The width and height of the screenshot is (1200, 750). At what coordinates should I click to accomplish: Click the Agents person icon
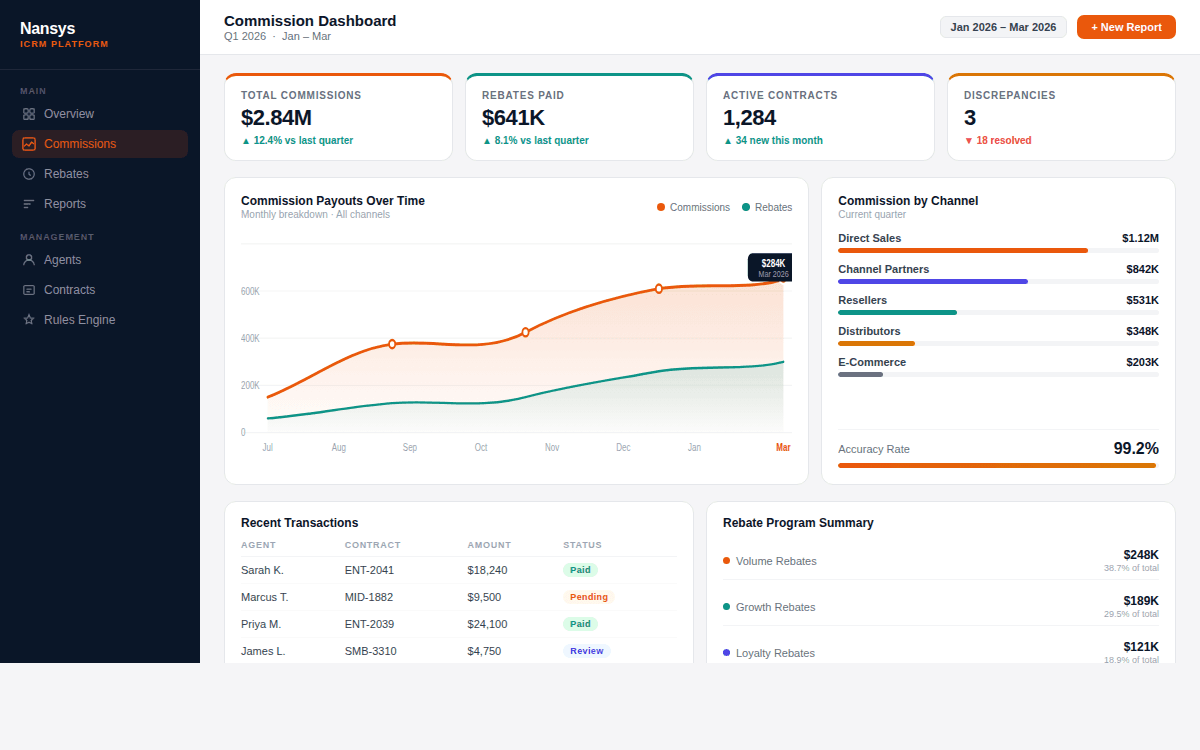pos(30,259)
